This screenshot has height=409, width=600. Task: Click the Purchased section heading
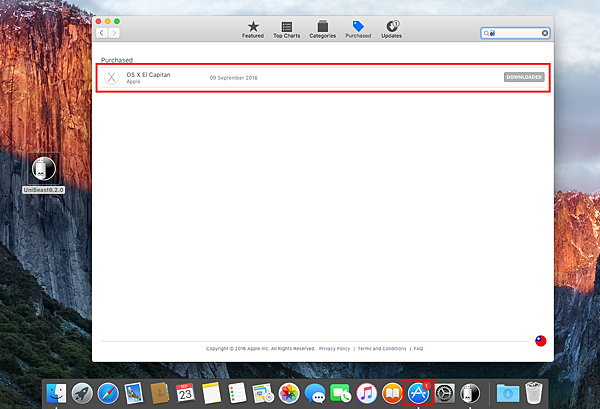117,60
